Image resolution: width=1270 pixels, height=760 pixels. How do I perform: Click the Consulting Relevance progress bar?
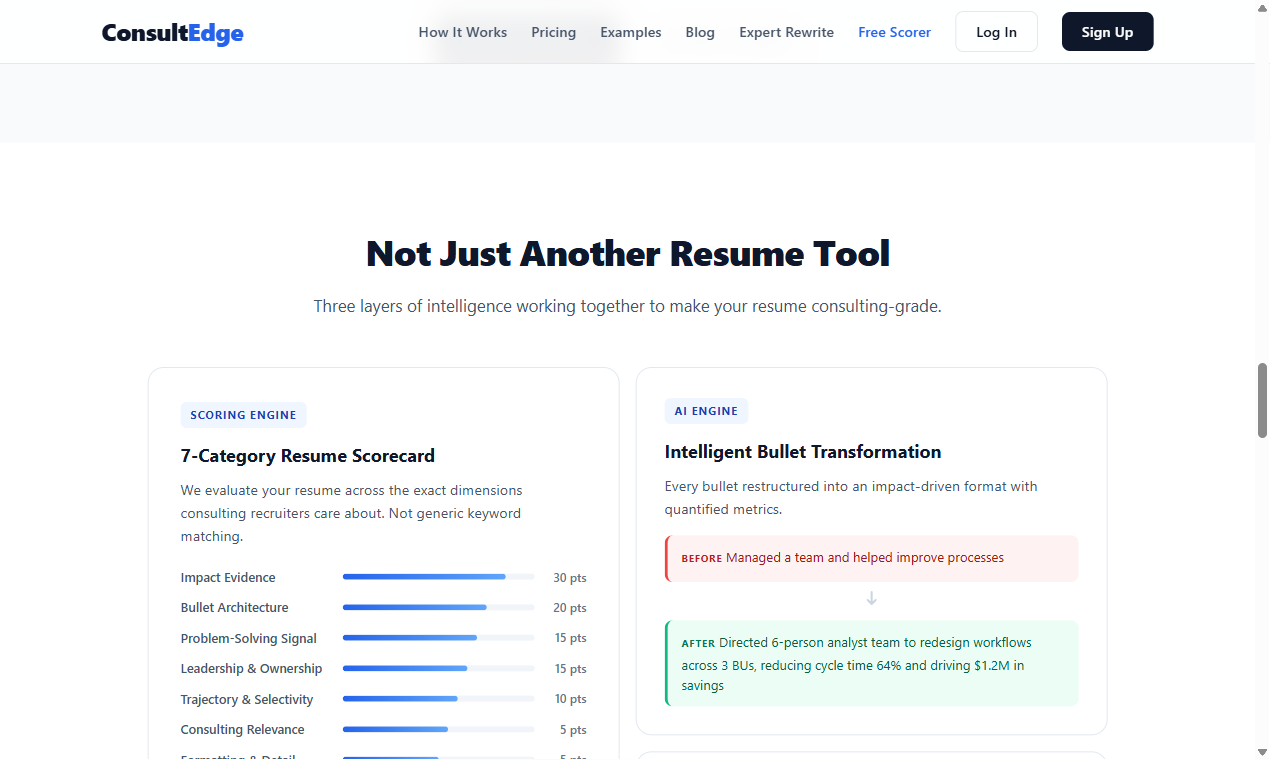click(x=438, y=729)
